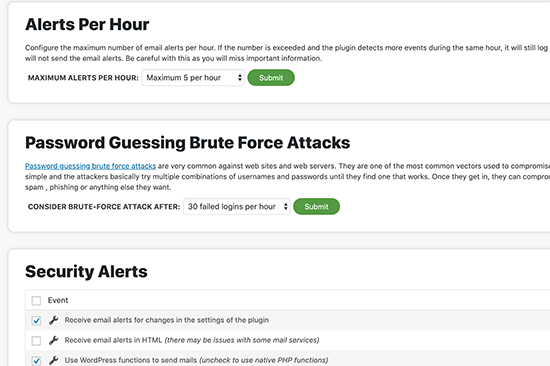Open the Maximum Alerts Per Hour dropdown
Image resolution: width=550 pixels, height=366 pixels.
click(193, 78)
